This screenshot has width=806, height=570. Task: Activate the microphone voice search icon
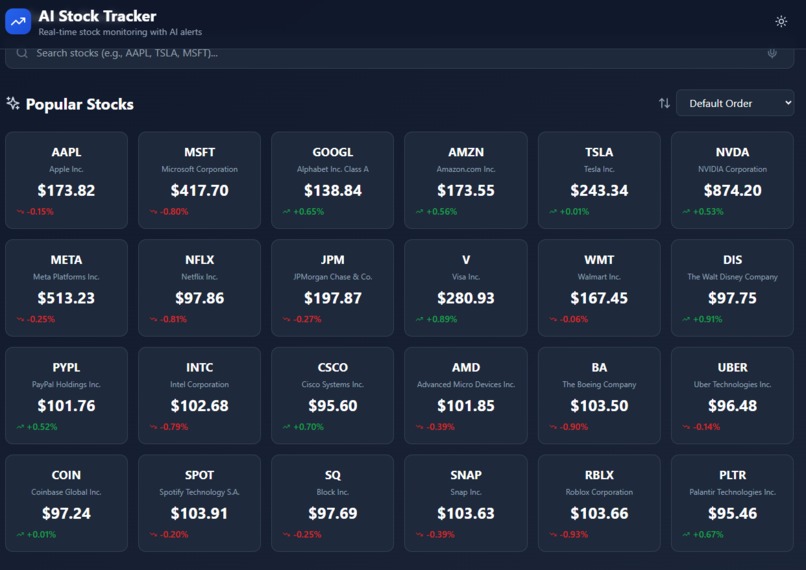coord(772,53)
